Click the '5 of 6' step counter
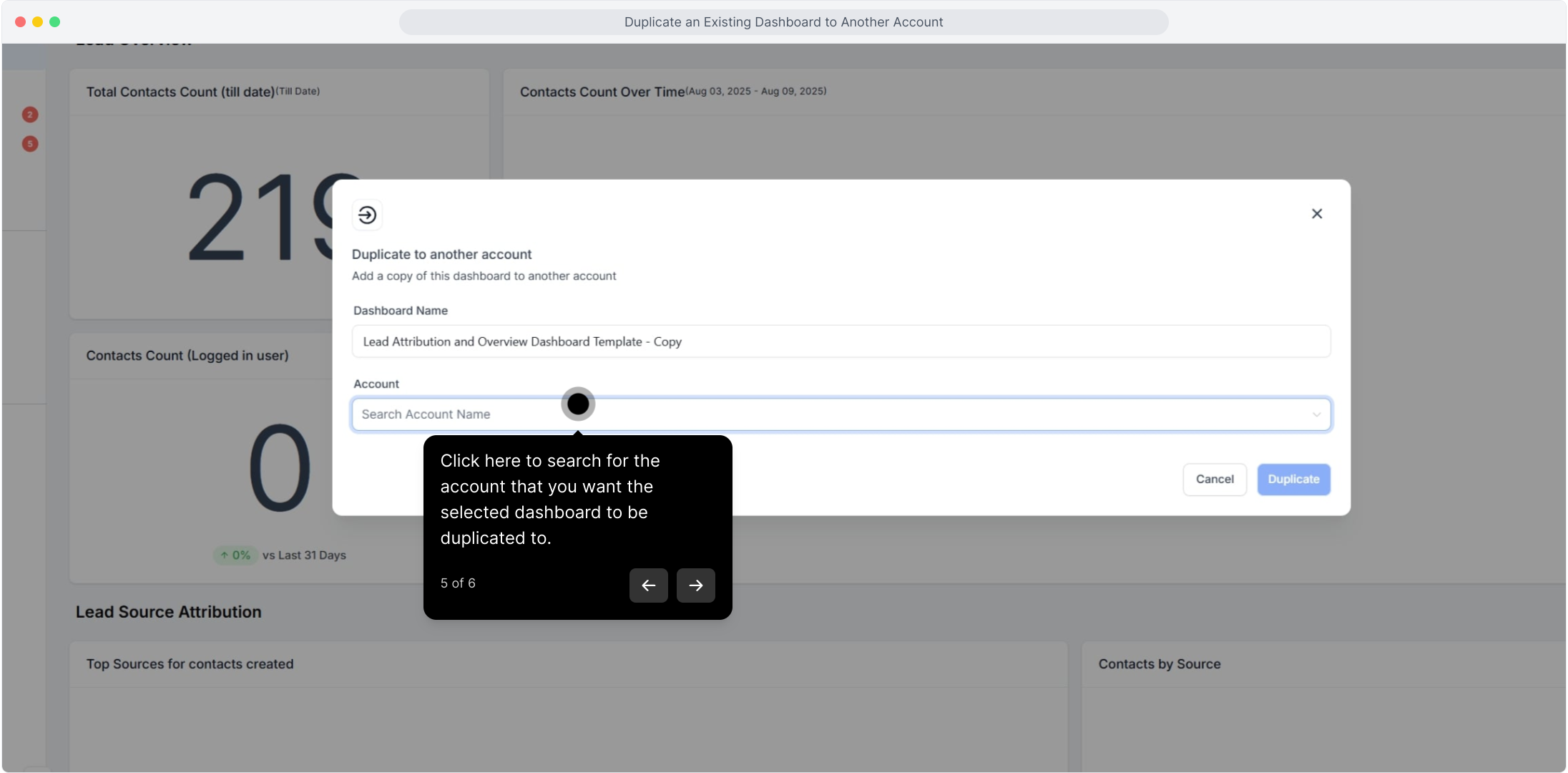 pos(458,583)
